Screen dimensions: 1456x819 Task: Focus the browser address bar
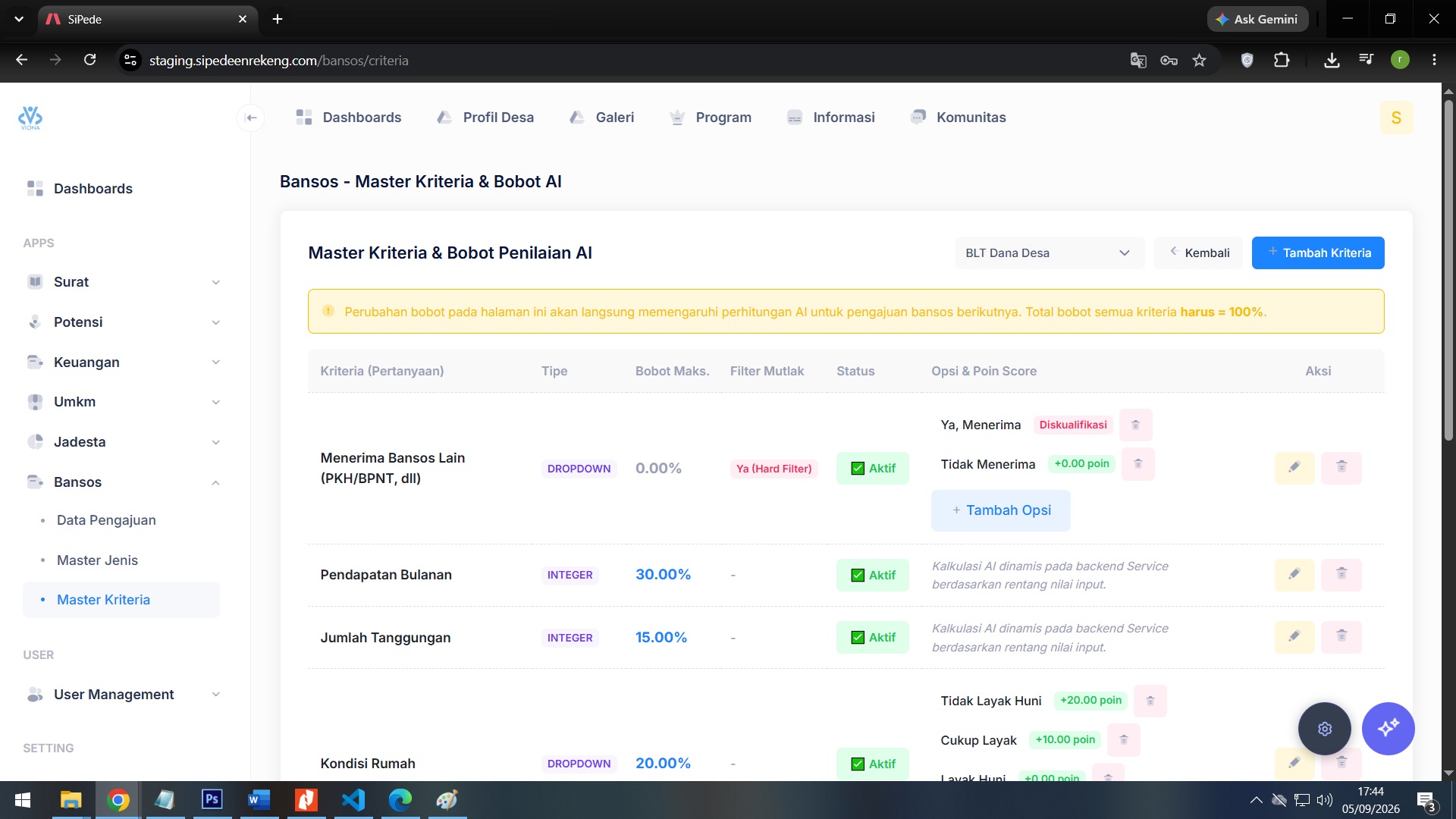tap(622, 60)
